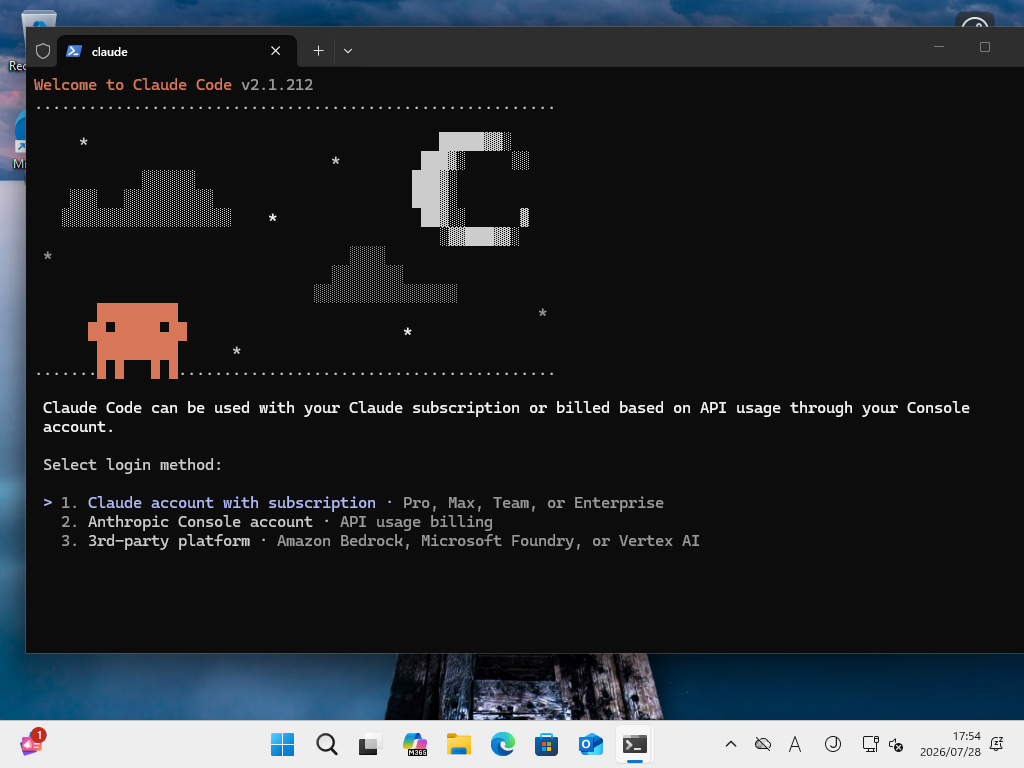Screen dimensions: 1024x768
Task: Open the notification bell with do-not-disturb
Action: tap(997, 744)
